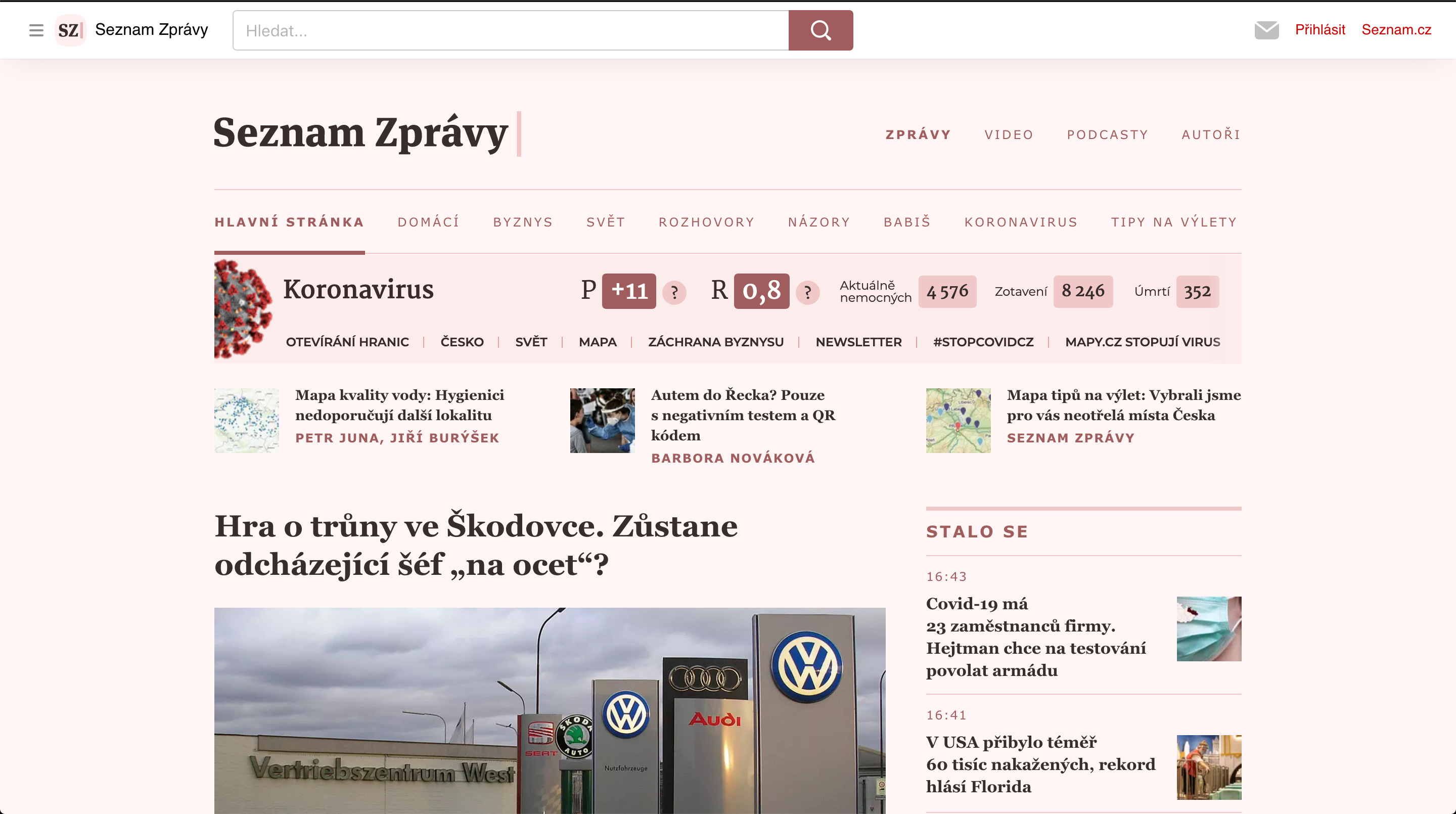Focus the Hledat search field
The width and height of the screenshot is (1456, 814).
[x=511, y=30]
